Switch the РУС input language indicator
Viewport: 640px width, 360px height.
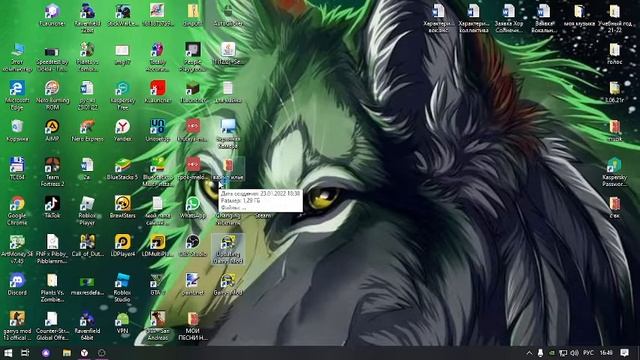click(x=588, y=353)
